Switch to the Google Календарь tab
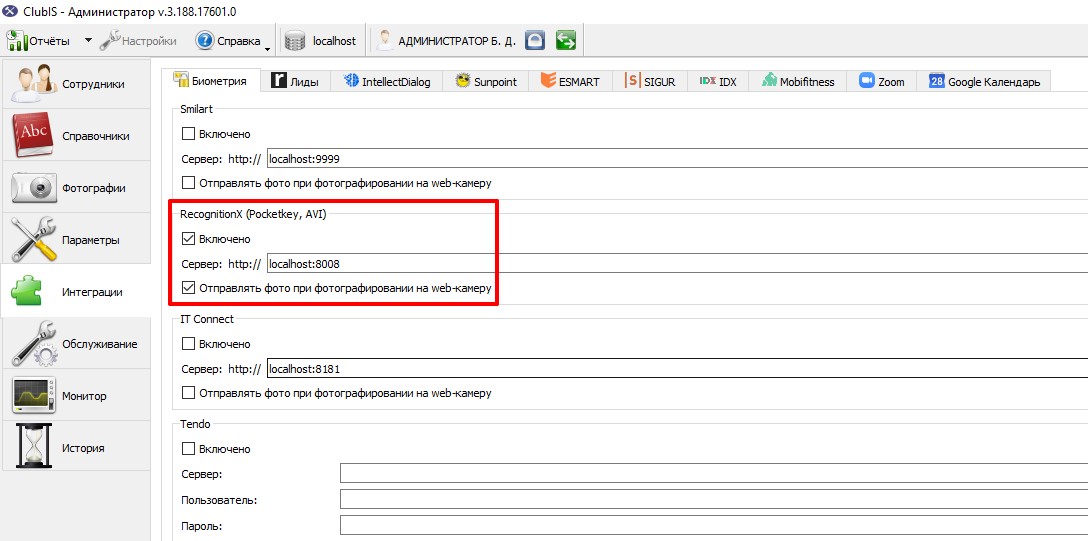 point(984,81)
